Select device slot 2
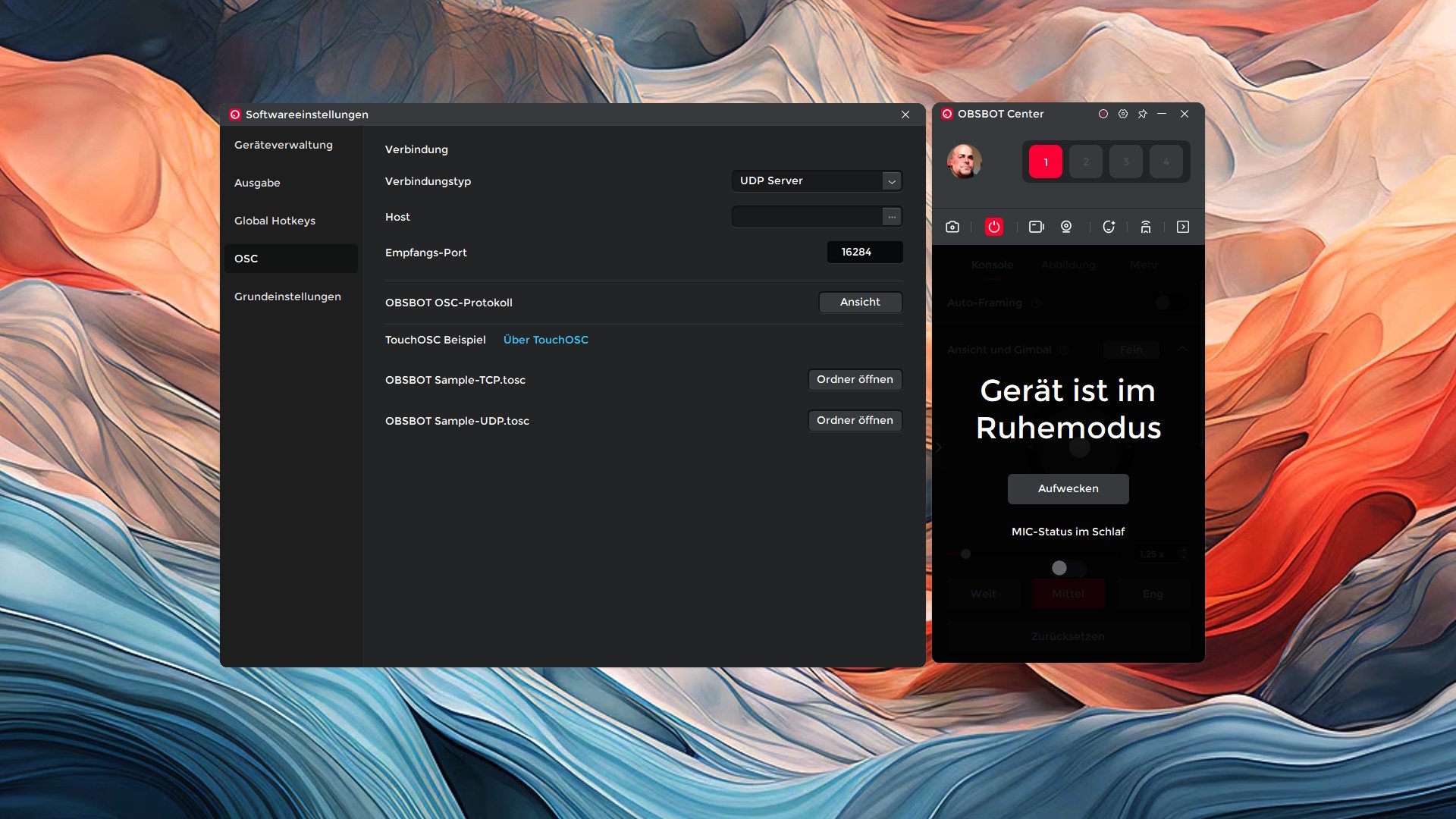Image resolution: width=1456 pixels, height=819 pixels. pos(1086,162)
